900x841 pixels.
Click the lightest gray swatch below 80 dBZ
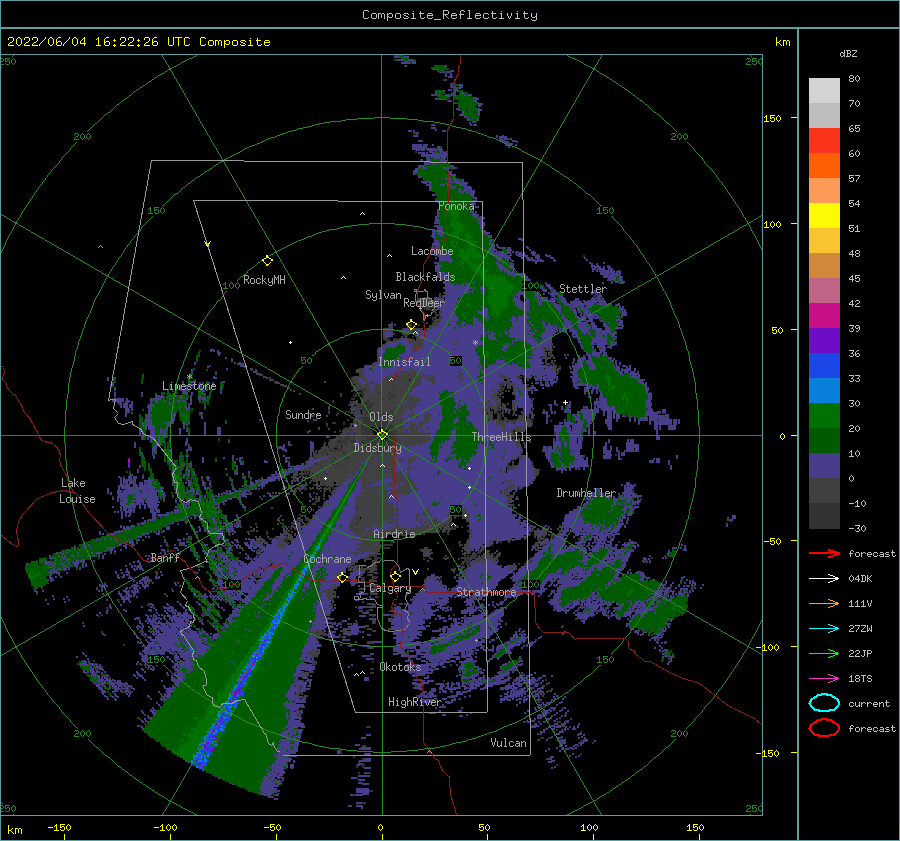click(x=824, y=90)
